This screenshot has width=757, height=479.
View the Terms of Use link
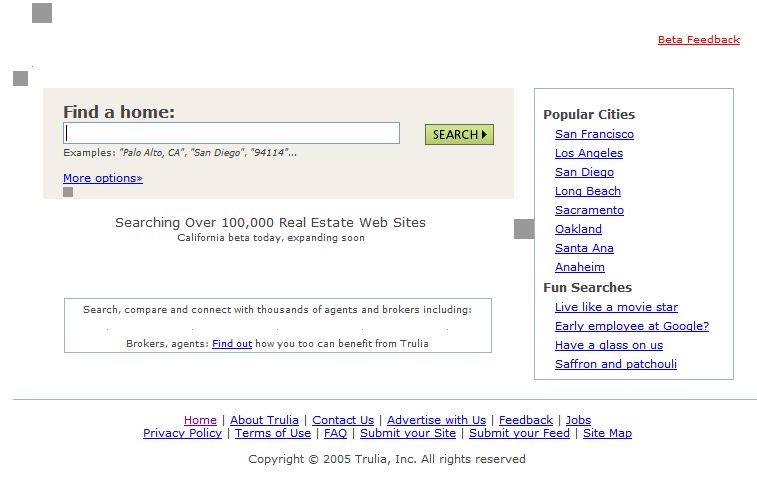click(x=273, y=433)
